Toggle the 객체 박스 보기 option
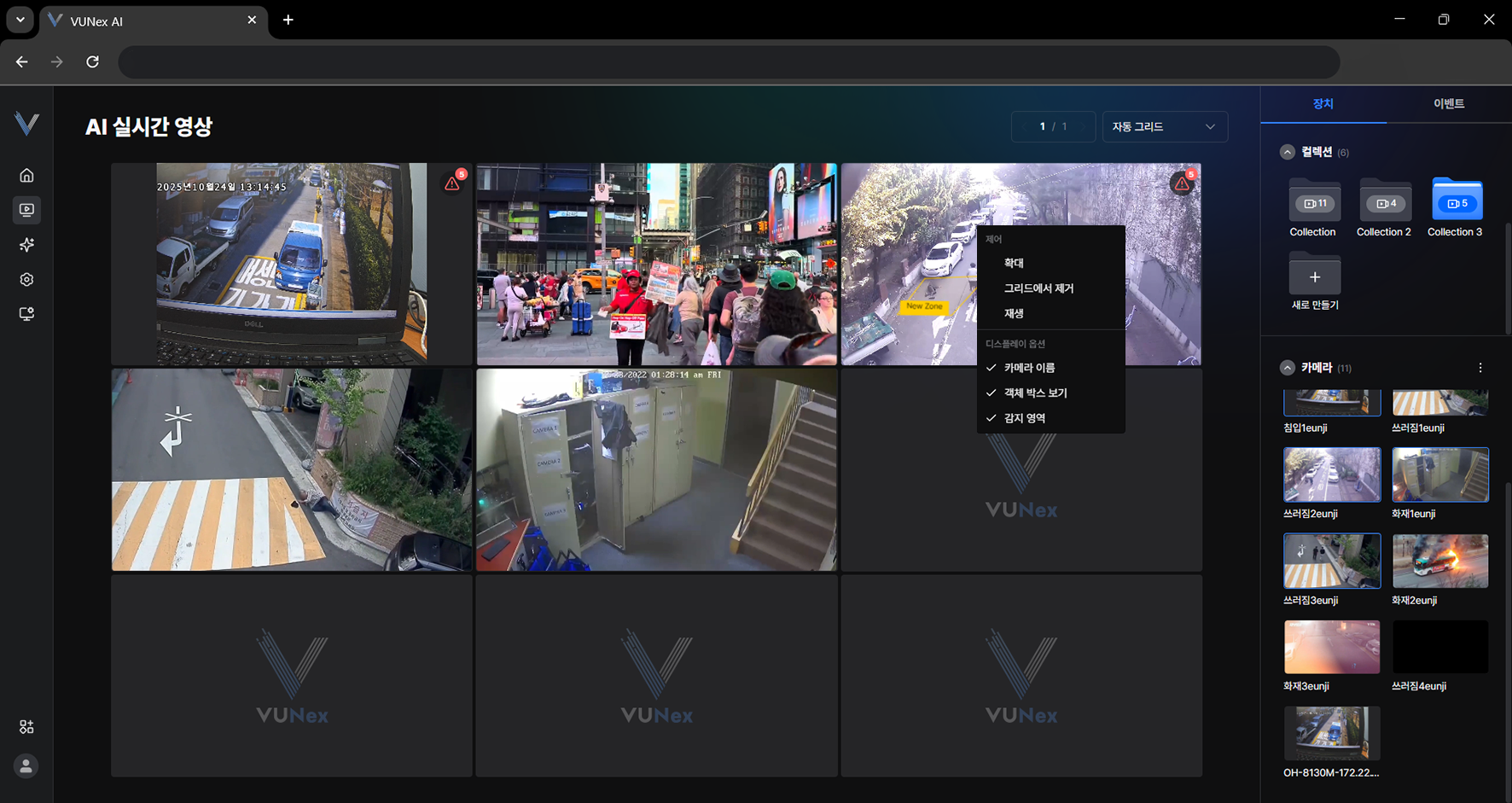The image size is (1512, 803). (x=1035, y=393)
